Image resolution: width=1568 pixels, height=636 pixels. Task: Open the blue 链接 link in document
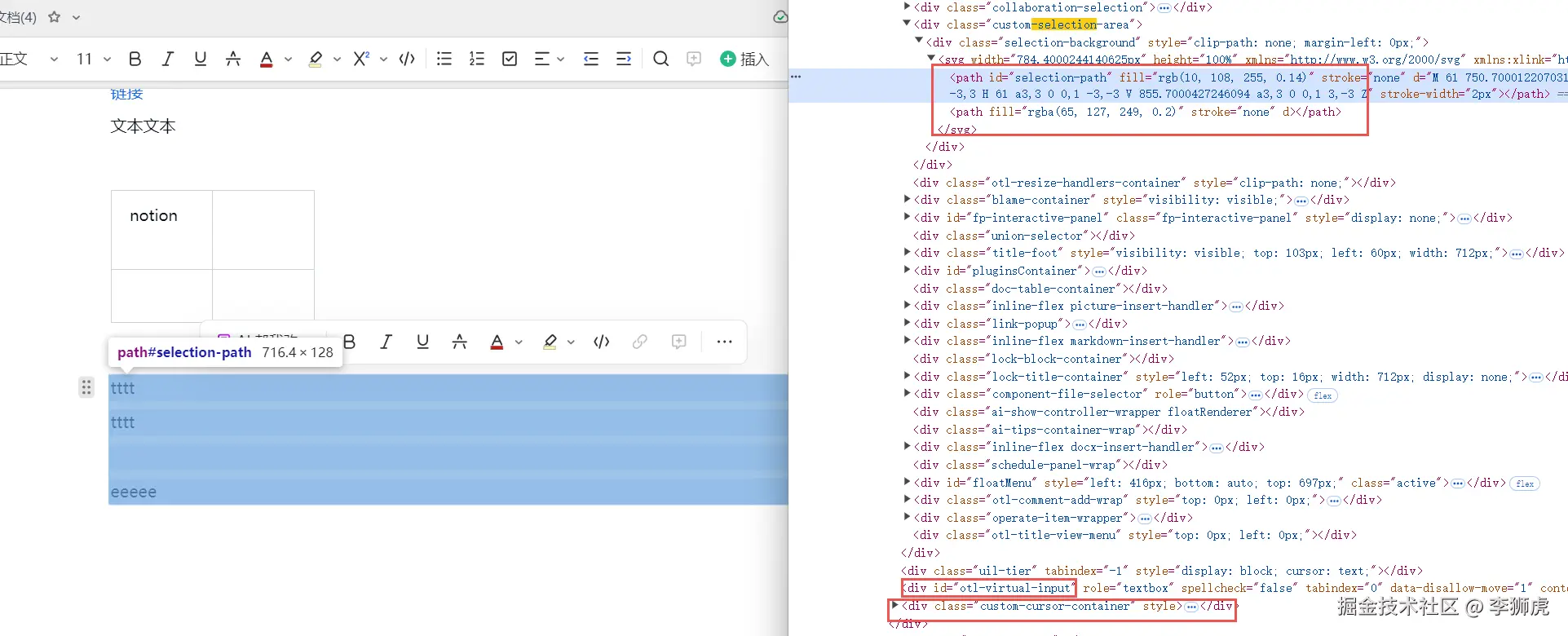click(x=126, y=95)
